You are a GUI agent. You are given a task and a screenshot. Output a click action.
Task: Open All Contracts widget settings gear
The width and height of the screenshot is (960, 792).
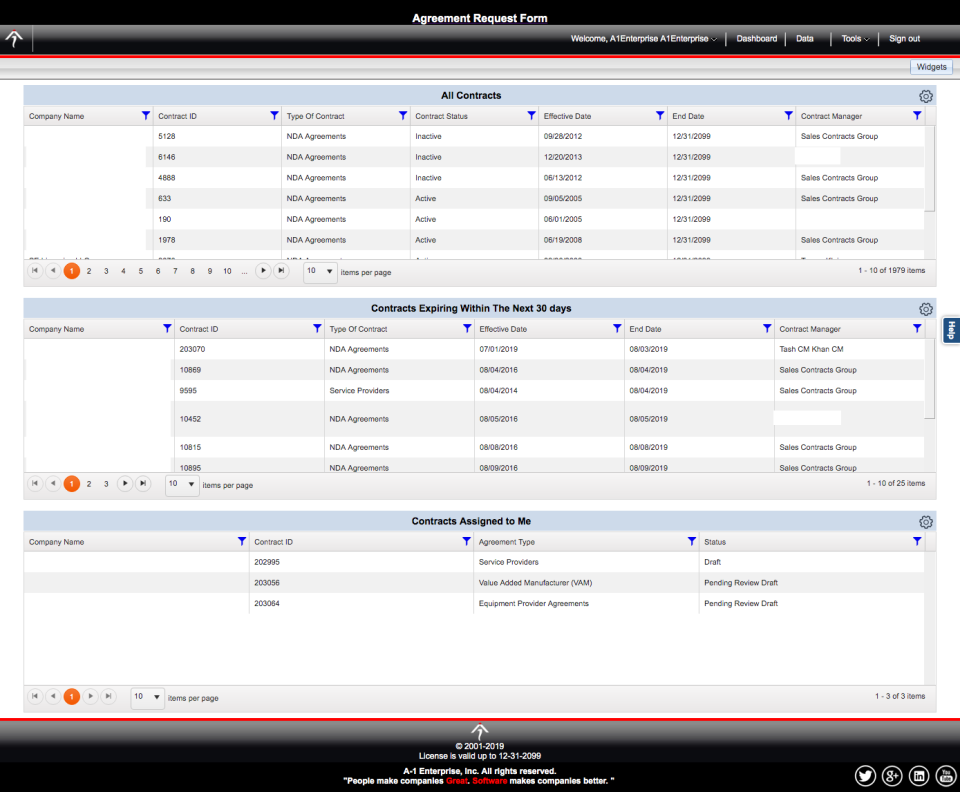pyautogui.click(x=925, y=96)
